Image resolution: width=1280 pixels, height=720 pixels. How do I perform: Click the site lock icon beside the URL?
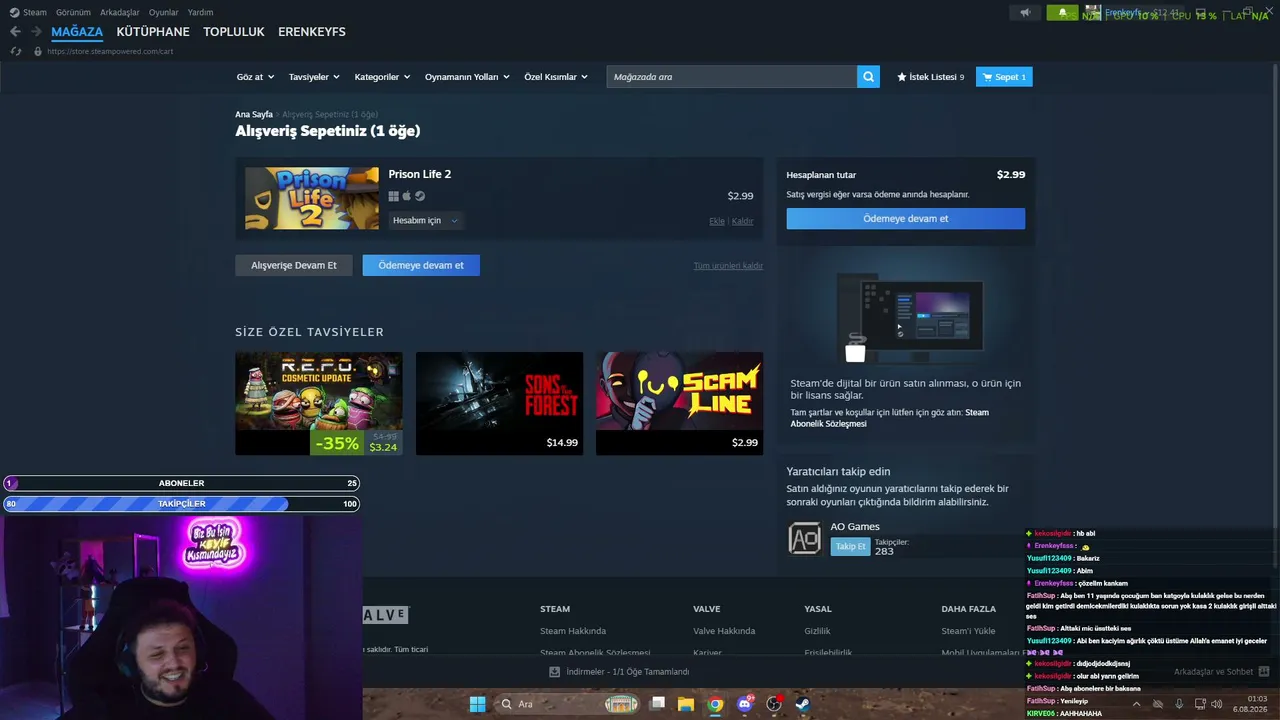point(38,51)
